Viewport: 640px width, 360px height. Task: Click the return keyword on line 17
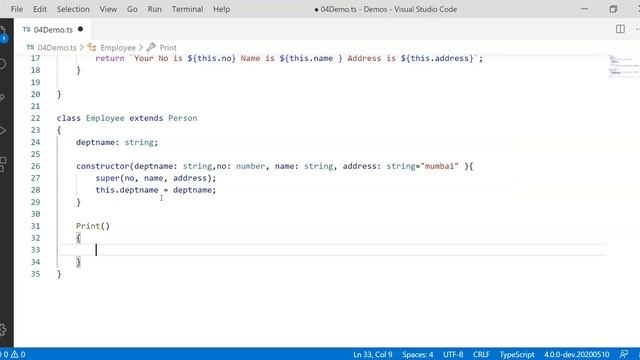click(x=110, y=58)
